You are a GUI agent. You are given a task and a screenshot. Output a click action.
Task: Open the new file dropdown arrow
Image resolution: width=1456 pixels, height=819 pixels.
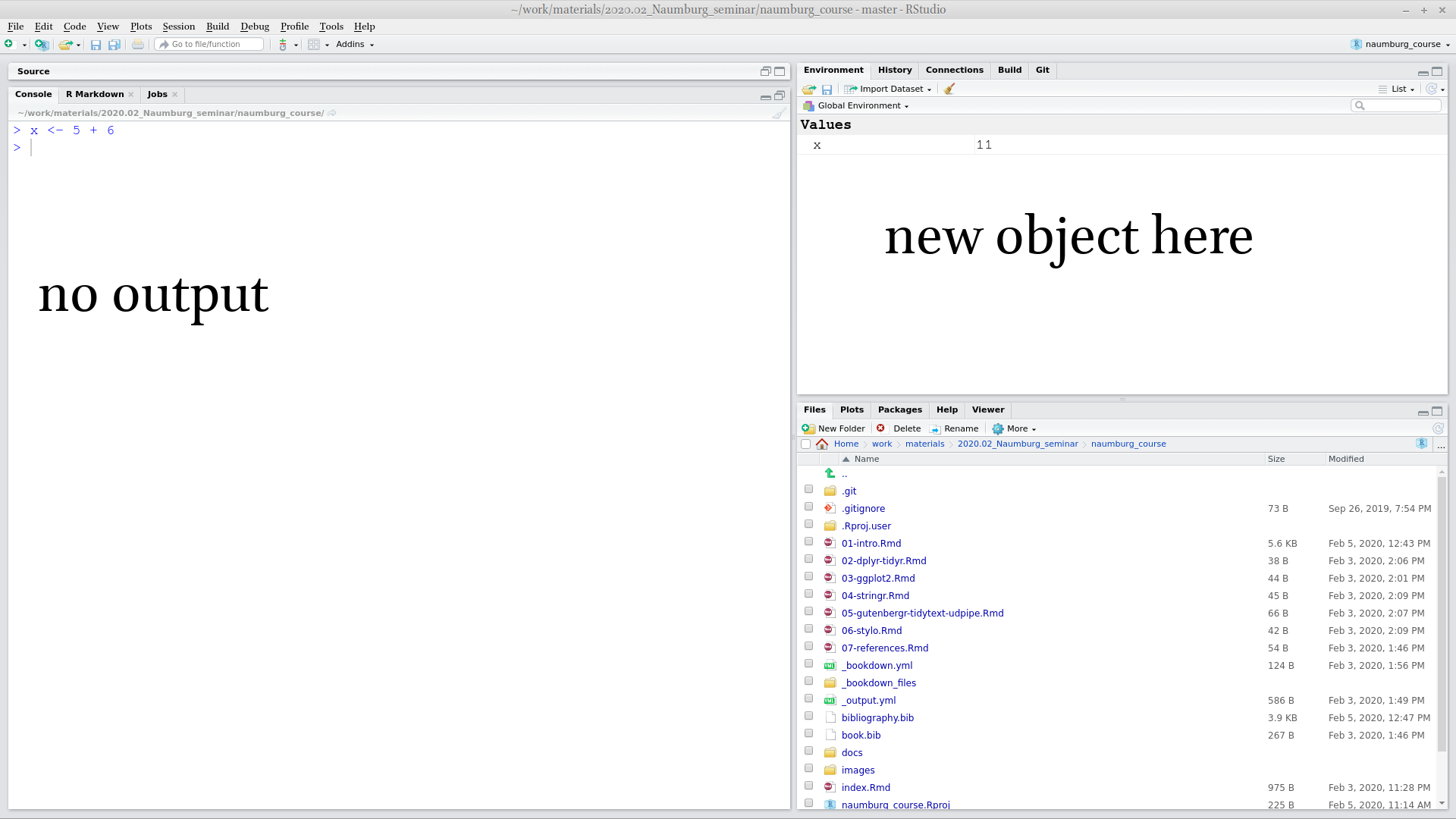(x=24, y=45)
